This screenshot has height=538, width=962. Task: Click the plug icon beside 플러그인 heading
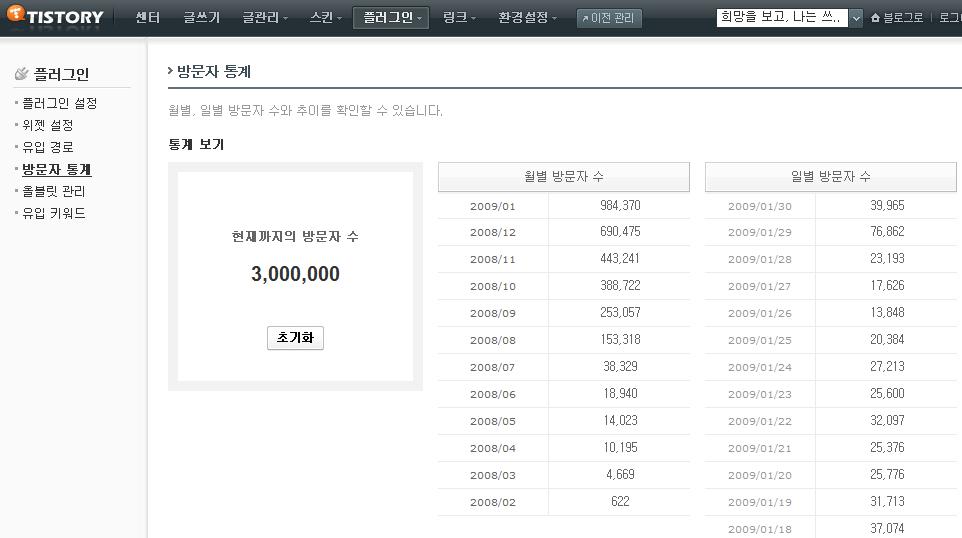point(21,74)
